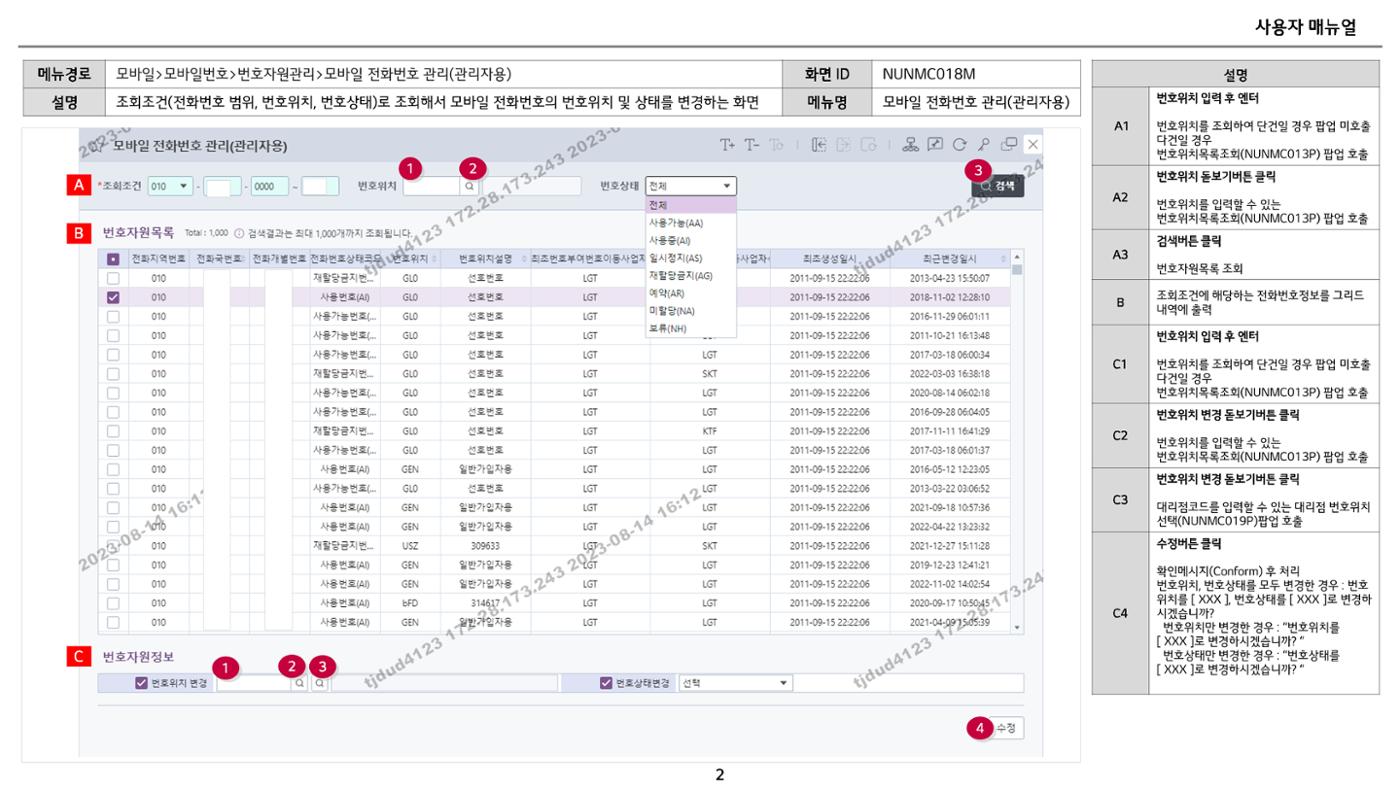1400x788 pixels.
Task: Toggle the 번호상태변경 checkbox
Action: coord(606,684)
